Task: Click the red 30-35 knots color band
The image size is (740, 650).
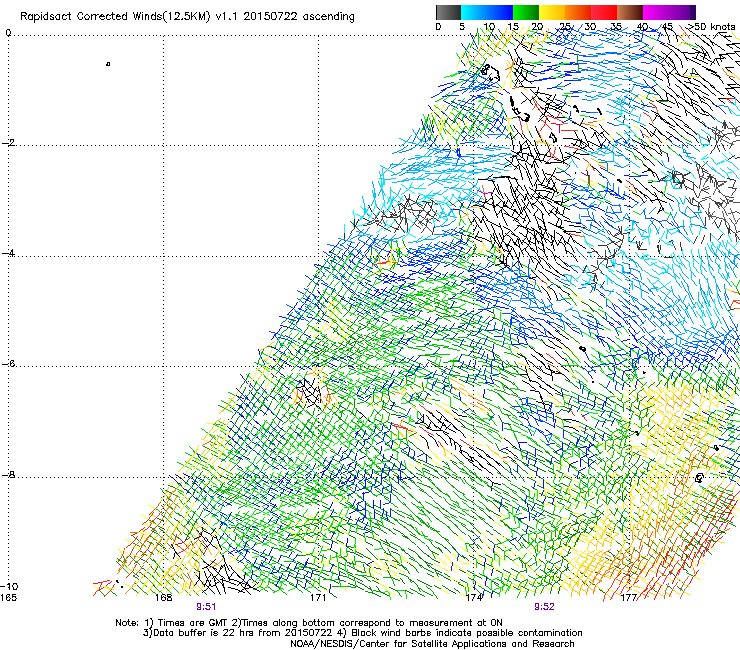Action: pyautogui.click(x=604, y=12)
